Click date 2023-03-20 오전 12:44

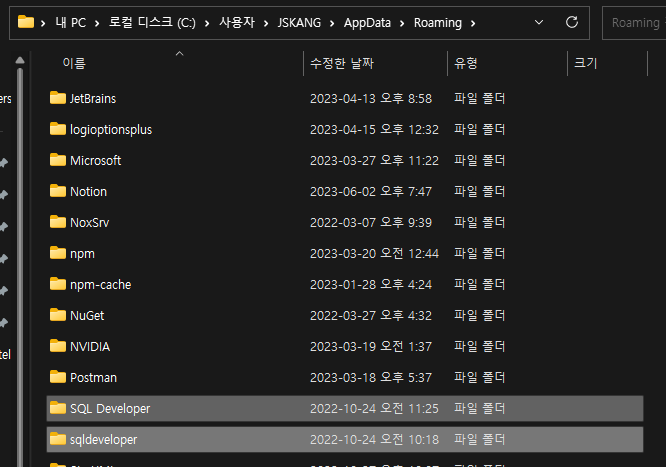[x=374, y=254]
